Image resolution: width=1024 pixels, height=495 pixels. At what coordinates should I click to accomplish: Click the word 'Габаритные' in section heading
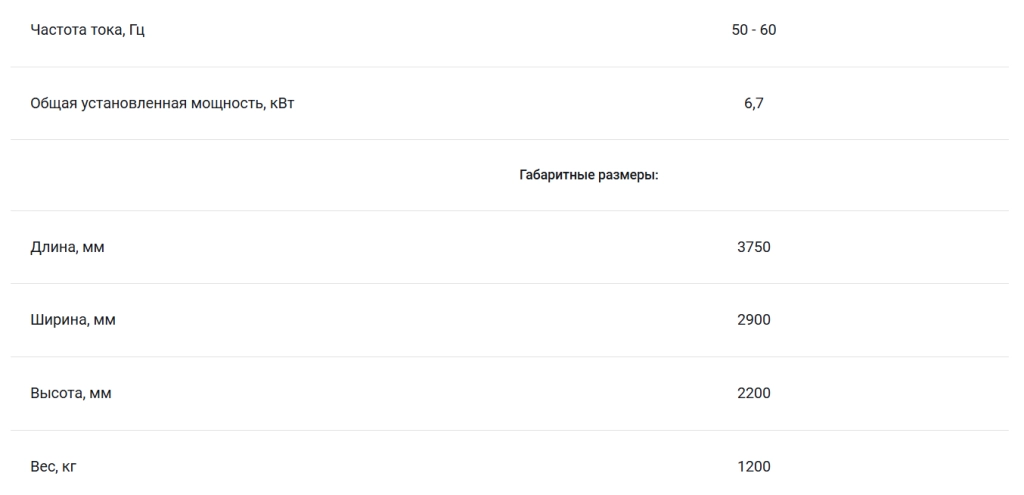[557, 175]
